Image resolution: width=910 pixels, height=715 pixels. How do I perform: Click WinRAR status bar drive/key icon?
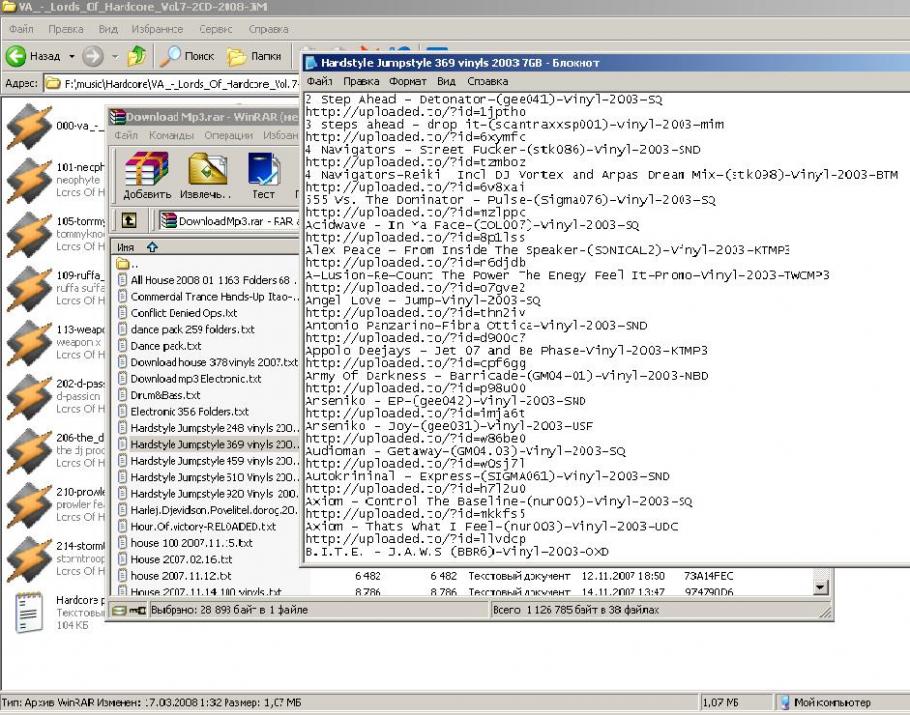(x=129, y=611)
